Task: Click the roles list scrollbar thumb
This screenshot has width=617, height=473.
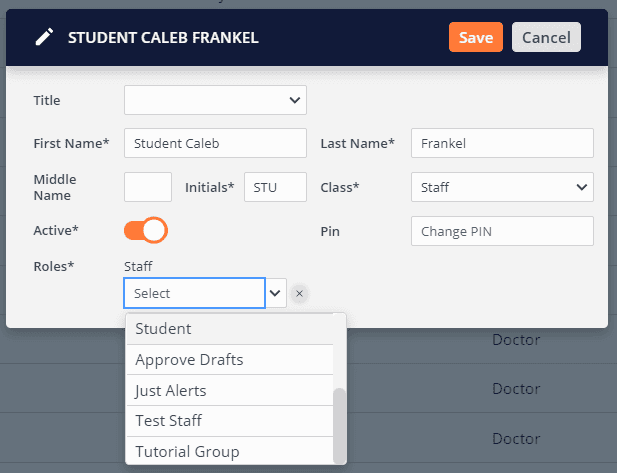Action: point(340,423)
